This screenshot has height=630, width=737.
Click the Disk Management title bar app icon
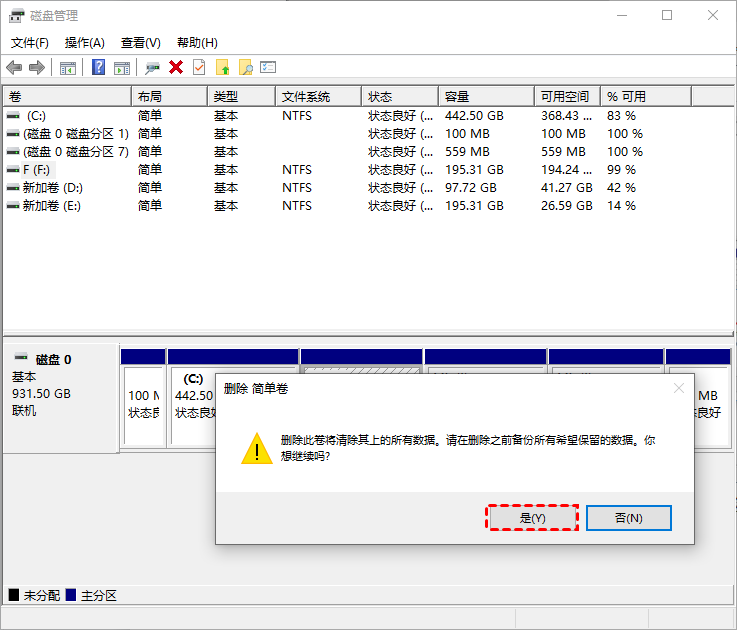coord(16,16)
